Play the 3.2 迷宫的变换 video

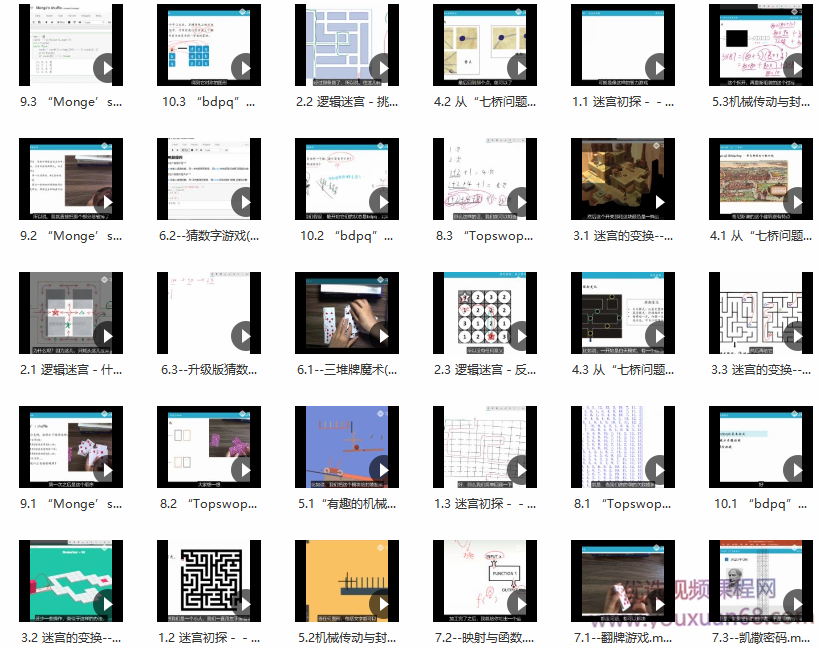[x=107, y=604]
